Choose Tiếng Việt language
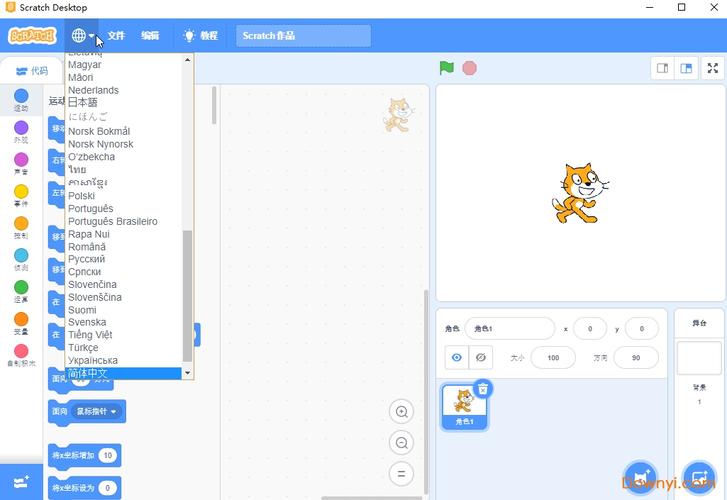 pos(123,335)
